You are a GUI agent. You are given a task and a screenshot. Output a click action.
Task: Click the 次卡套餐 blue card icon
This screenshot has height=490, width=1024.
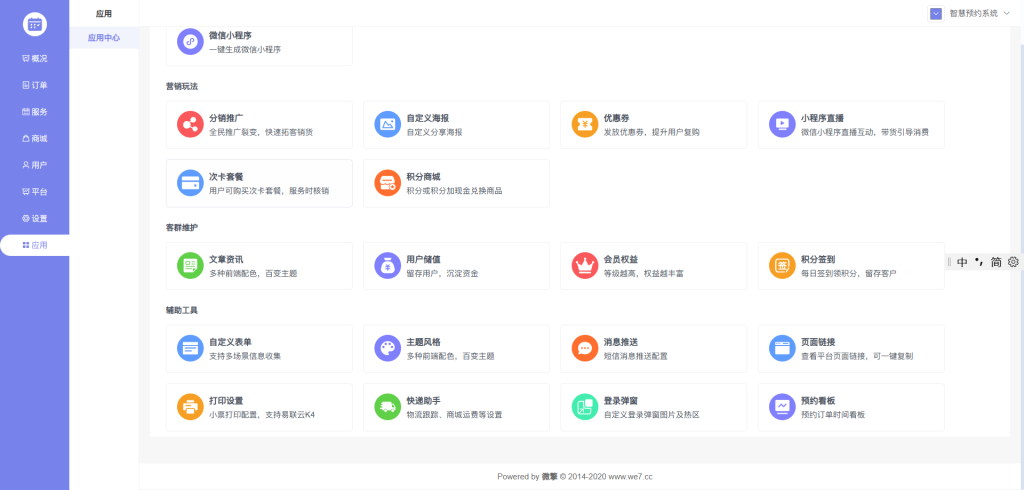click(x=190, y=183)
